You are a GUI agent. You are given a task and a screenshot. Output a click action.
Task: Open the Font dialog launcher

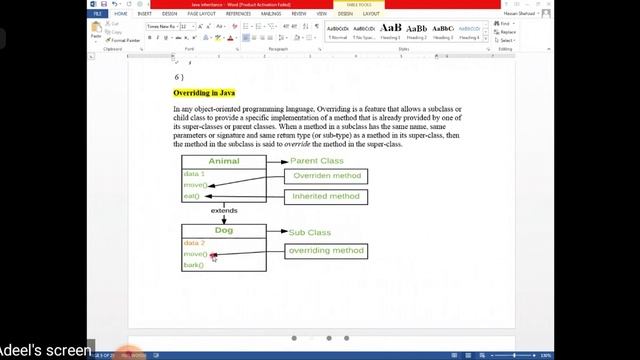(237, 49)
